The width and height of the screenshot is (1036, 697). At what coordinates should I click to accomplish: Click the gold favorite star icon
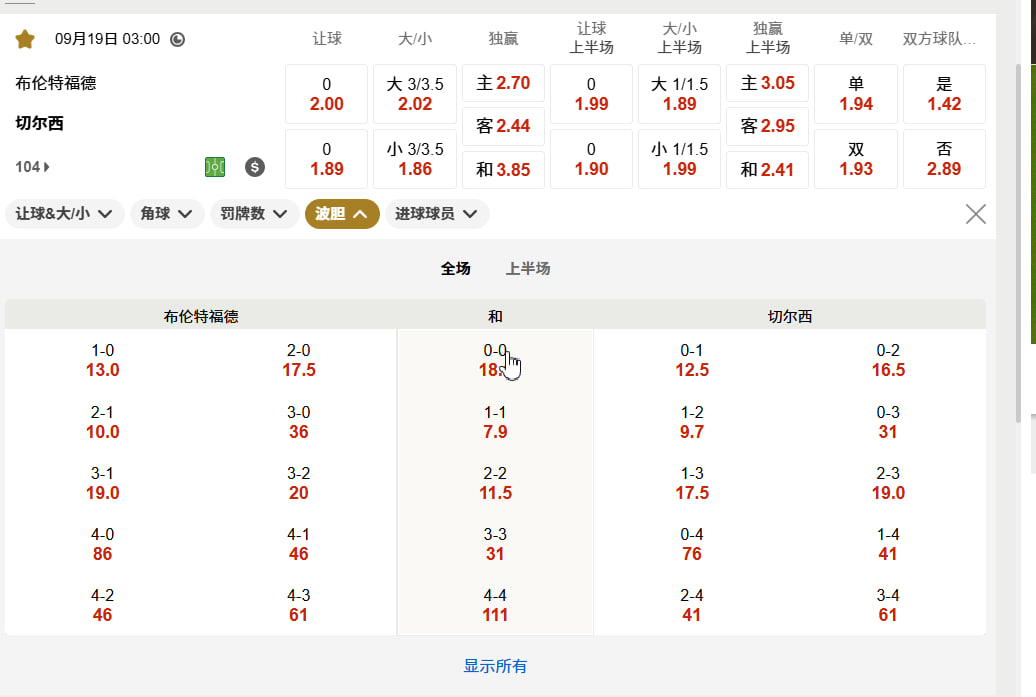click(x=25, y=39)
